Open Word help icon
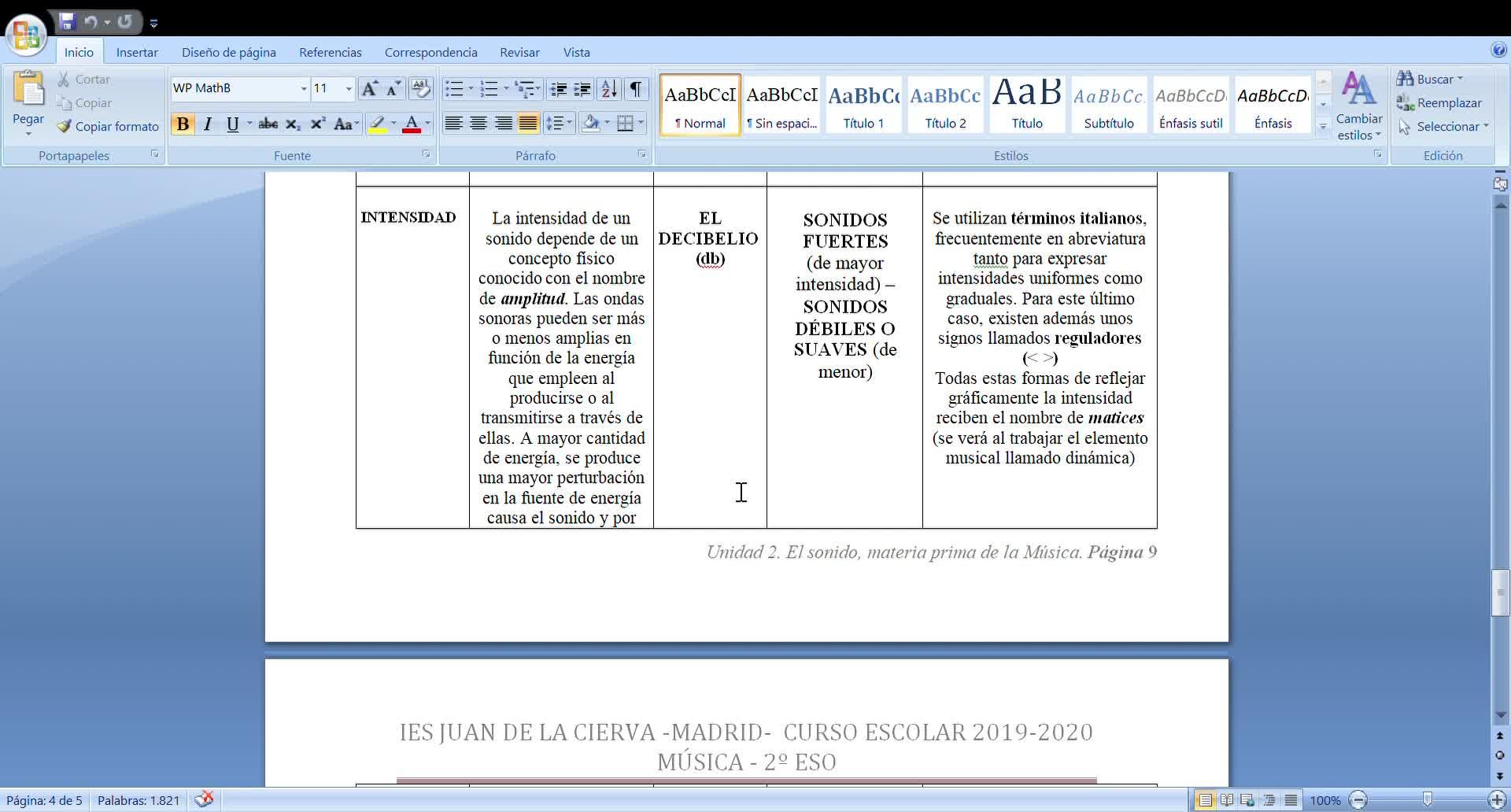This screenshot has width=1511, height=812. 1498,50
